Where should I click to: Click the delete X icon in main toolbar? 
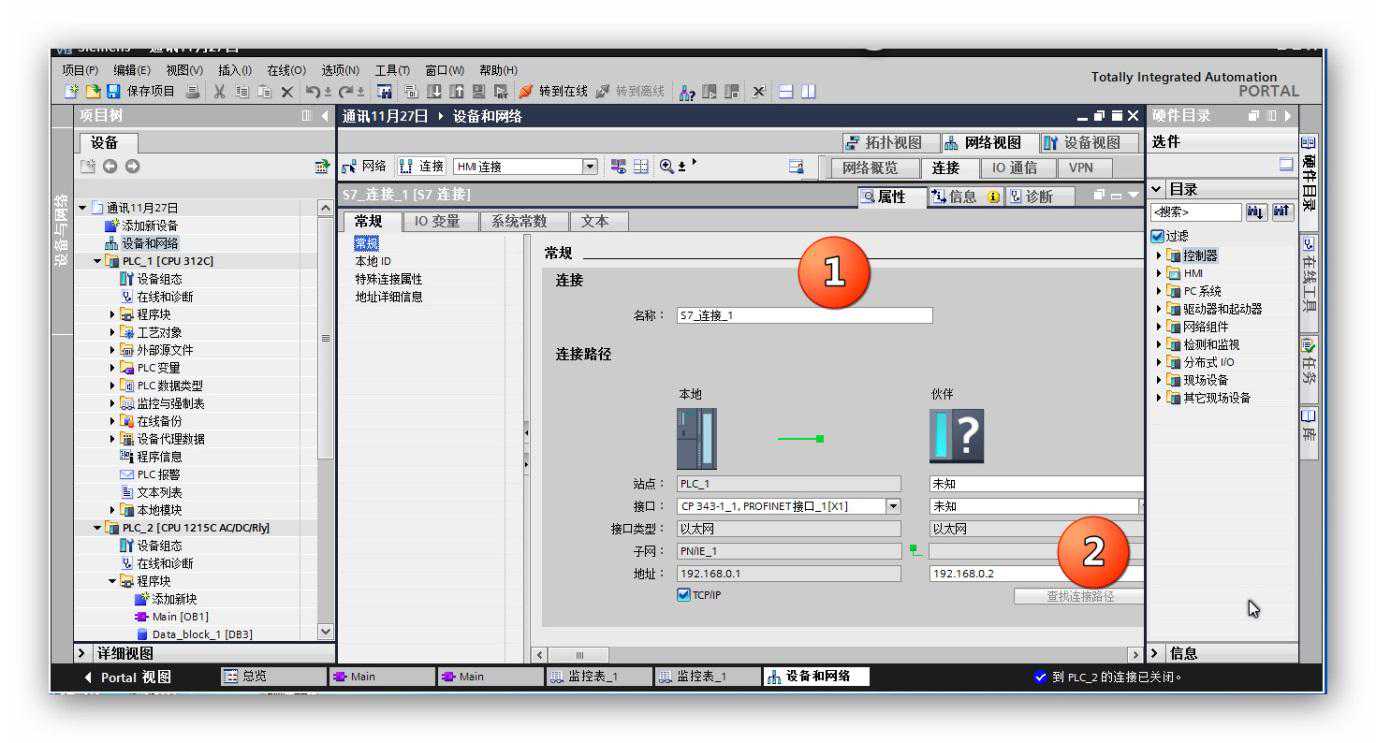(286, 91)
